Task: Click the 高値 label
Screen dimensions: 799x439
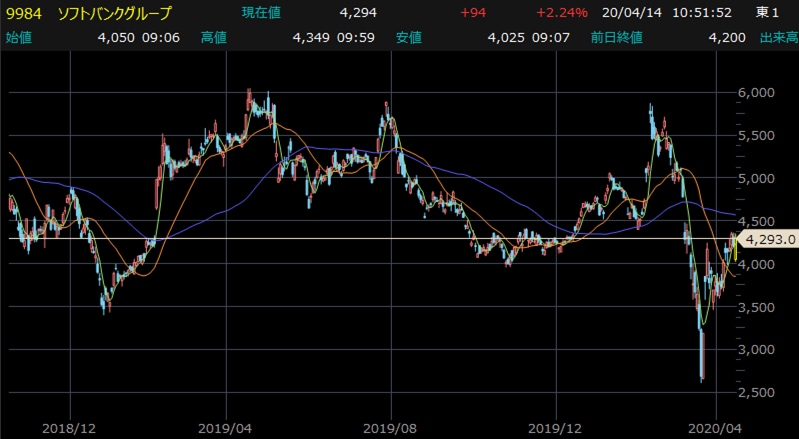Action: pyautogui.click(x=214, y=38)
